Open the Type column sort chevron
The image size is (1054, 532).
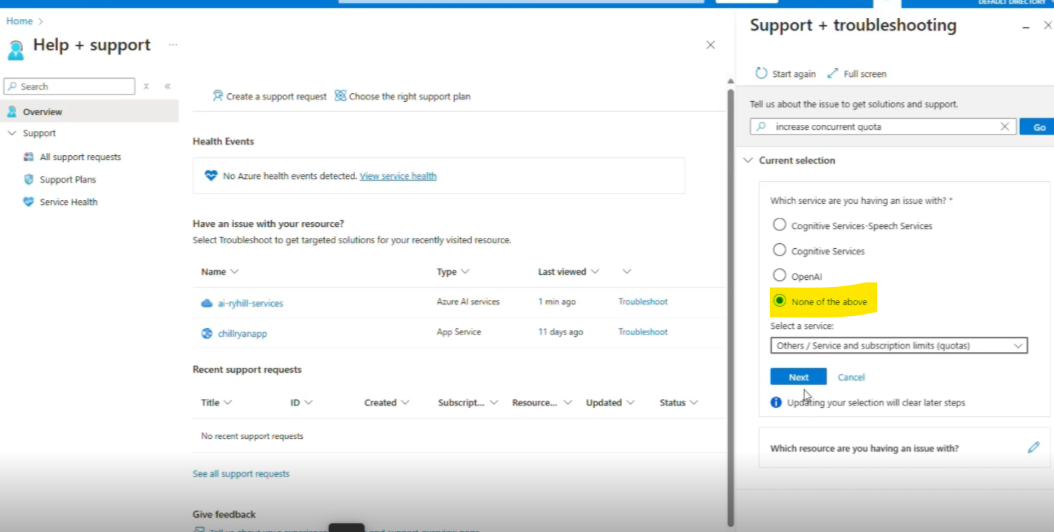pyautogui.click(x=465, y=272)
